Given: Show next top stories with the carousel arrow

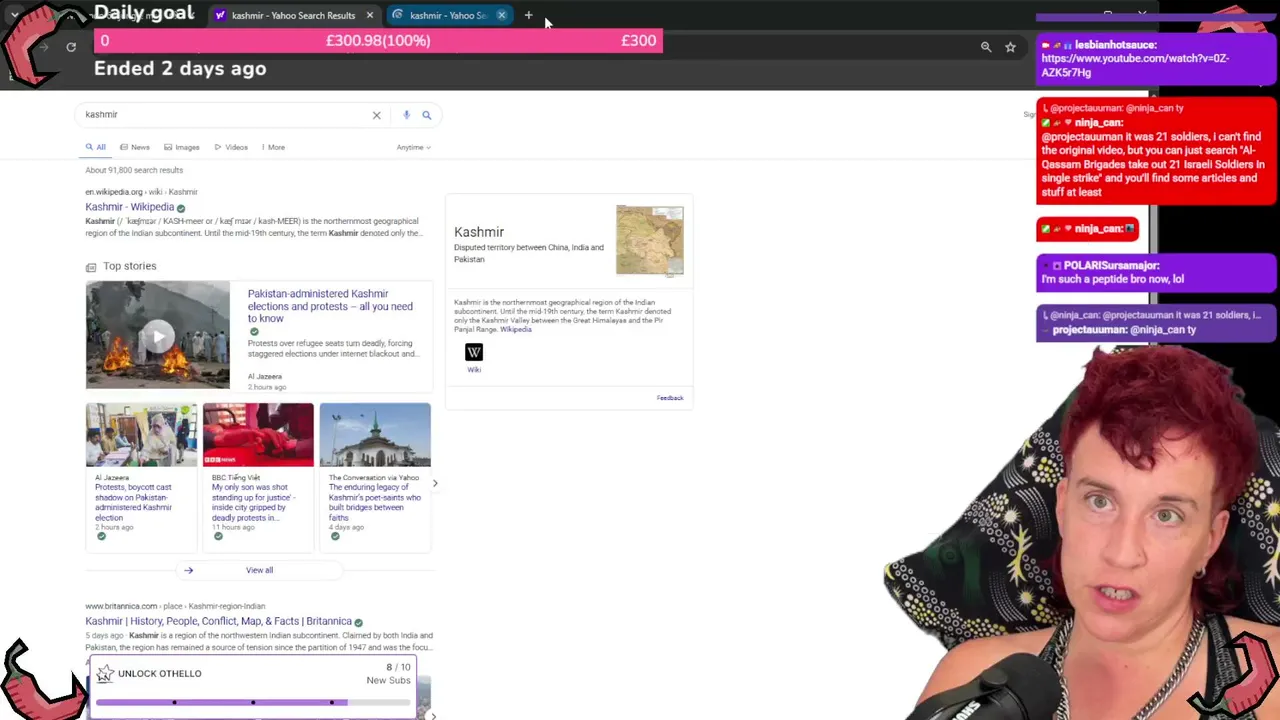Looking at the screenshot, I should tap(434, 483).
